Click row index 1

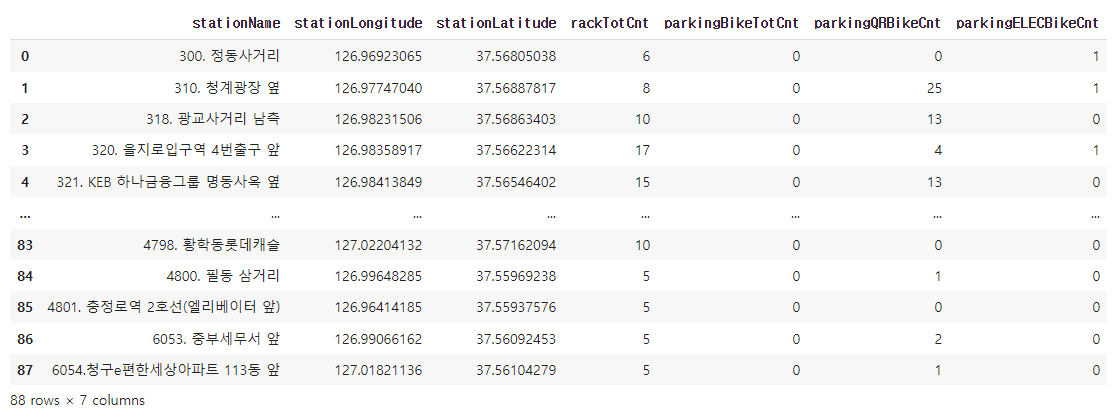[x=25, y=88]
